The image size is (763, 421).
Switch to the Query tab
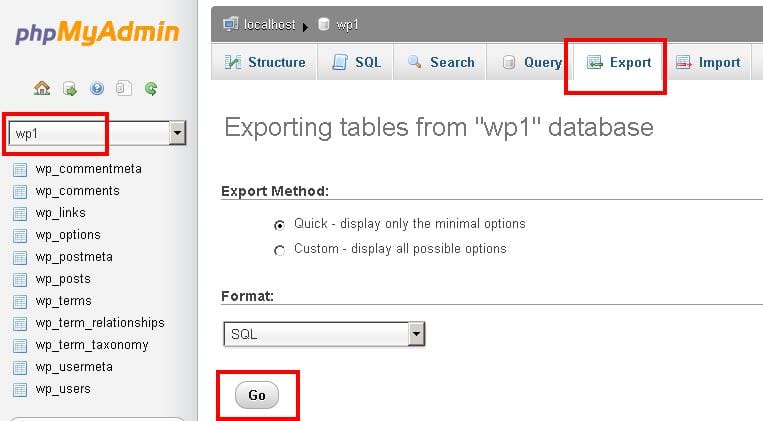[x=531, y=62]
